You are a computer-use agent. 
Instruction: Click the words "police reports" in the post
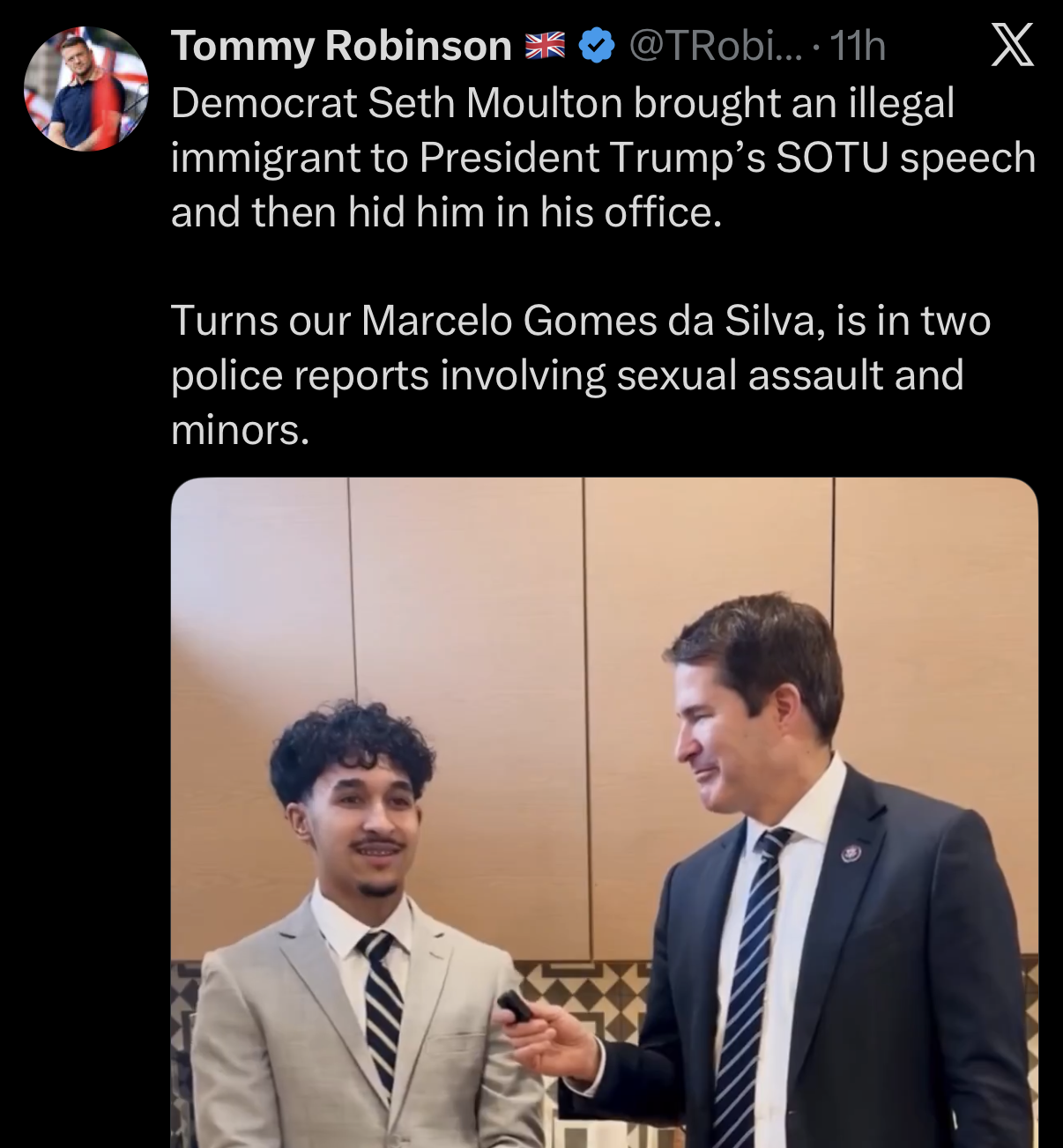[x=300, y=375]
